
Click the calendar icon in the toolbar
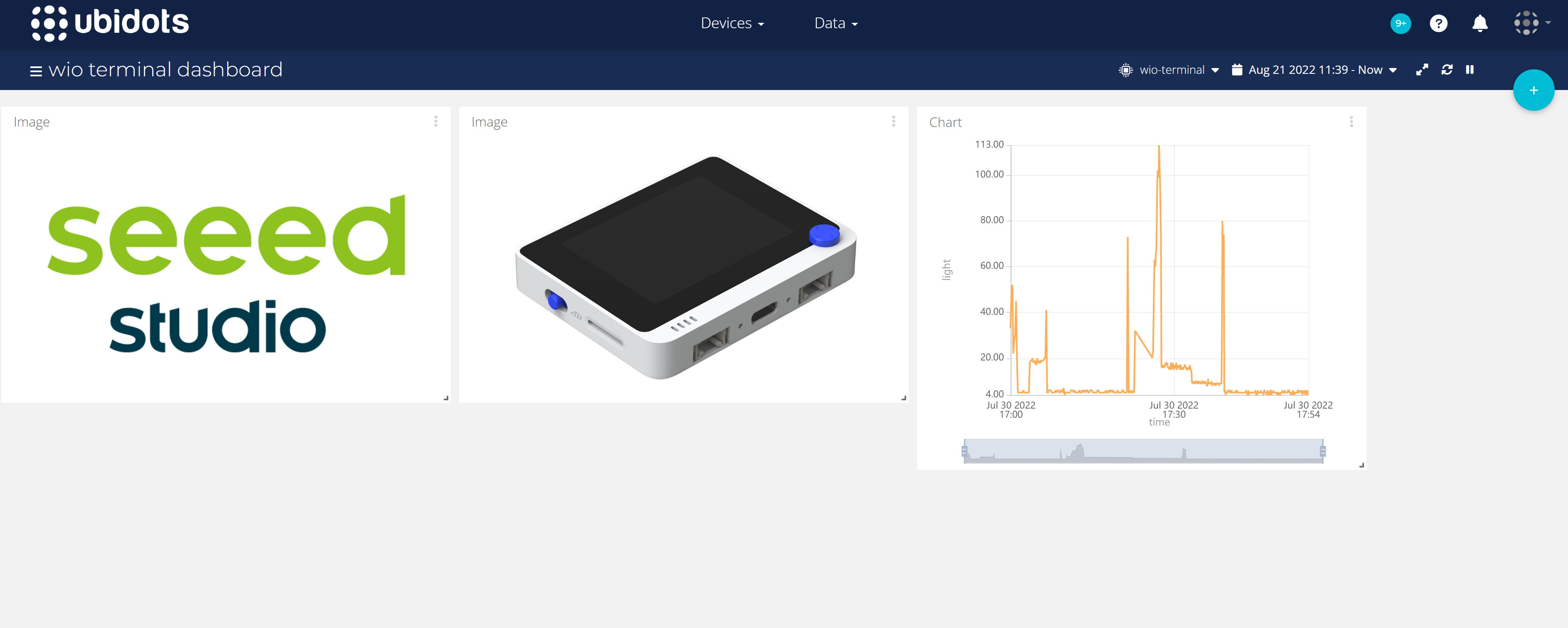(x=1237, y=69)
